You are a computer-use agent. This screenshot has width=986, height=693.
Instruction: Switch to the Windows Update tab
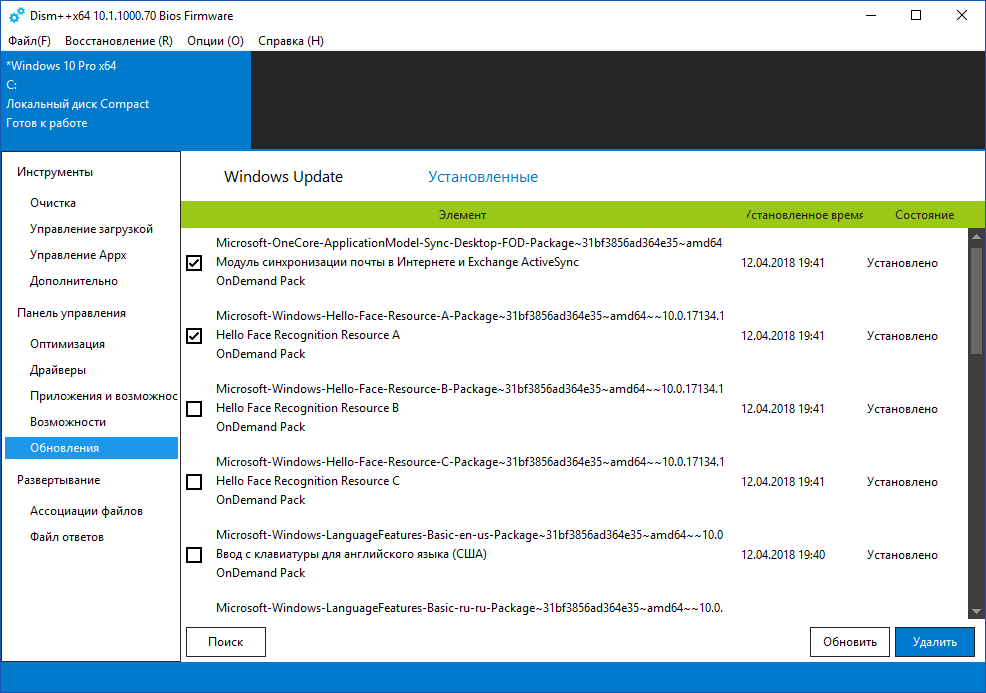tap(283, 177)
